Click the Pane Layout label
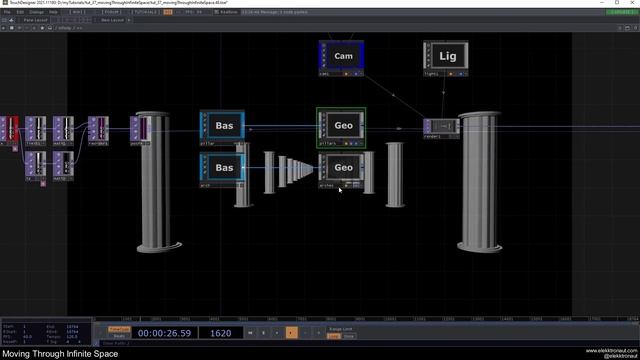Viewport: 640px width, 360px height. (35, 20)
